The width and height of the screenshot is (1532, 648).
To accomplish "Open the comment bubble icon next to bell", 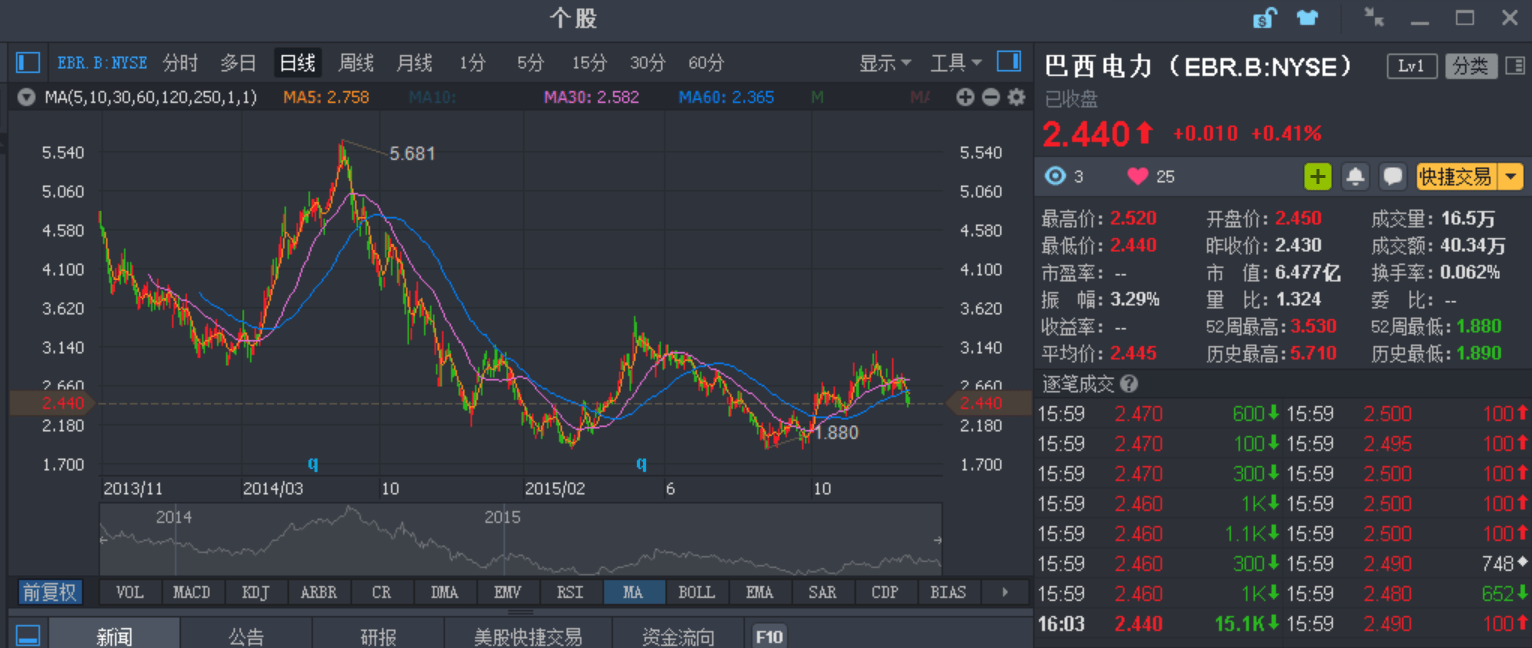I will click(x=1392, y=176).
